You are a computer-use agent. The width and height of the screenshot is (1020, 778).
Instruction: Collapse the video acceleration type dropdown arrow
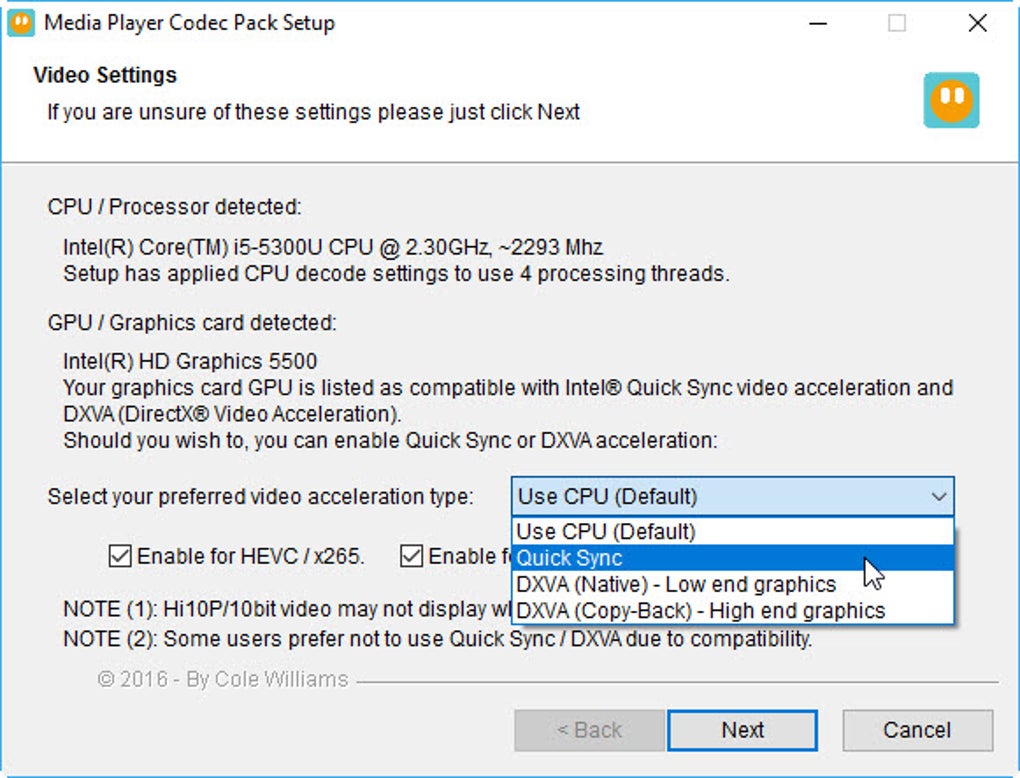938,496
